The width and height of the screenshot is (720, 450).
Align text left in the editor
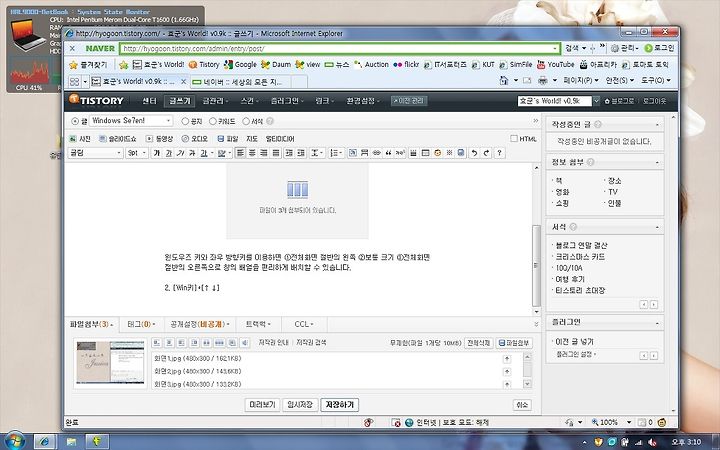click(240, 153)
